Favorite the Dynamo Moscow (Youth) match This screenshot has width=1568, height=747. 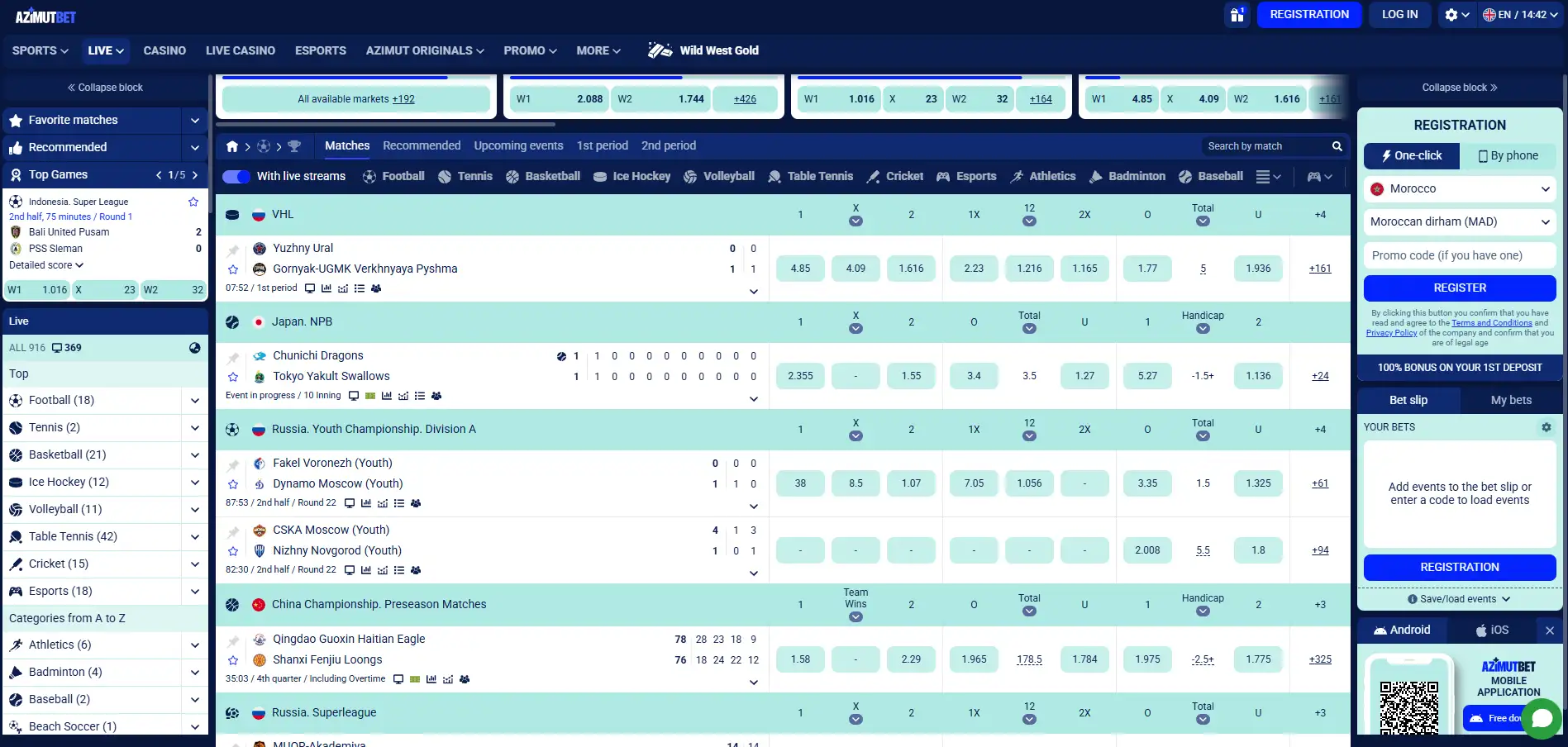[233, 484]
